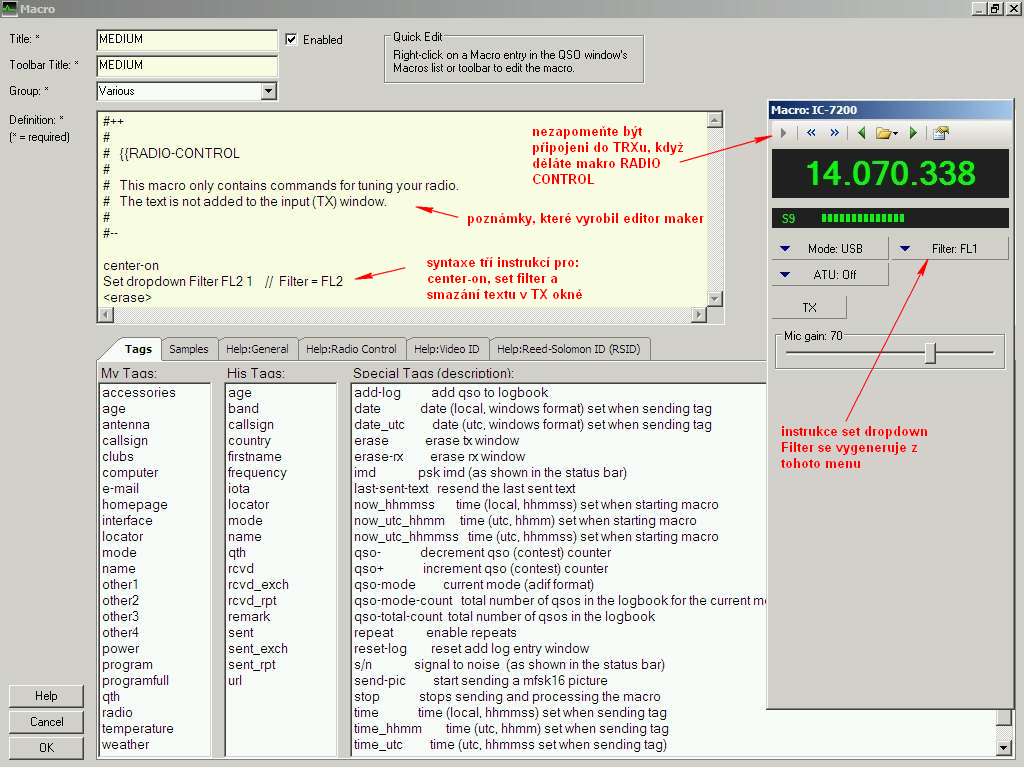This screenshot has width=1024, height=768.
Task: Open the Filter: FL1 dropdown
Action: [x=949, y=248]
